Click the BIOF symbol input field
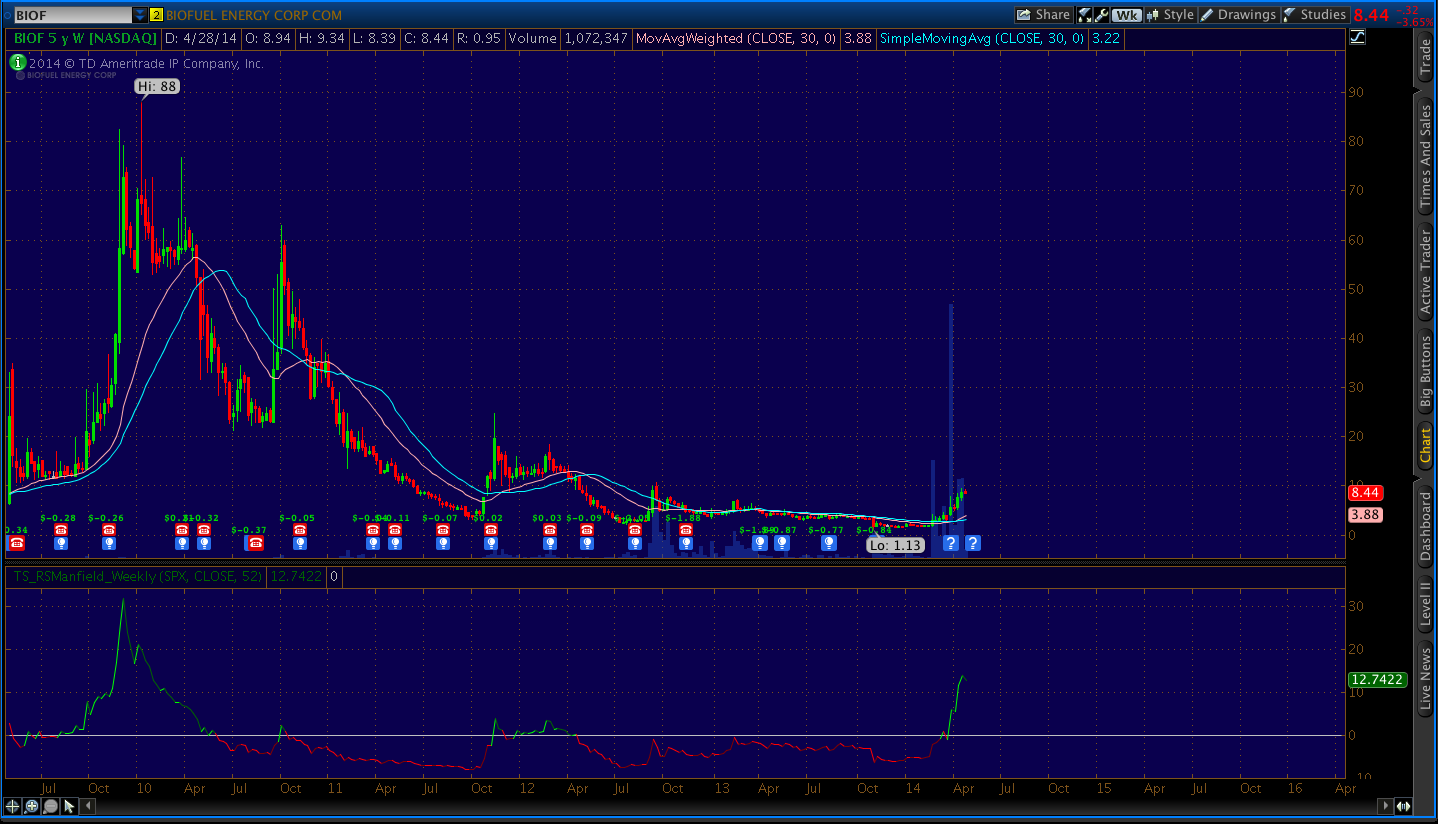This screenshot has width=1438, height=824. (68, 15)
